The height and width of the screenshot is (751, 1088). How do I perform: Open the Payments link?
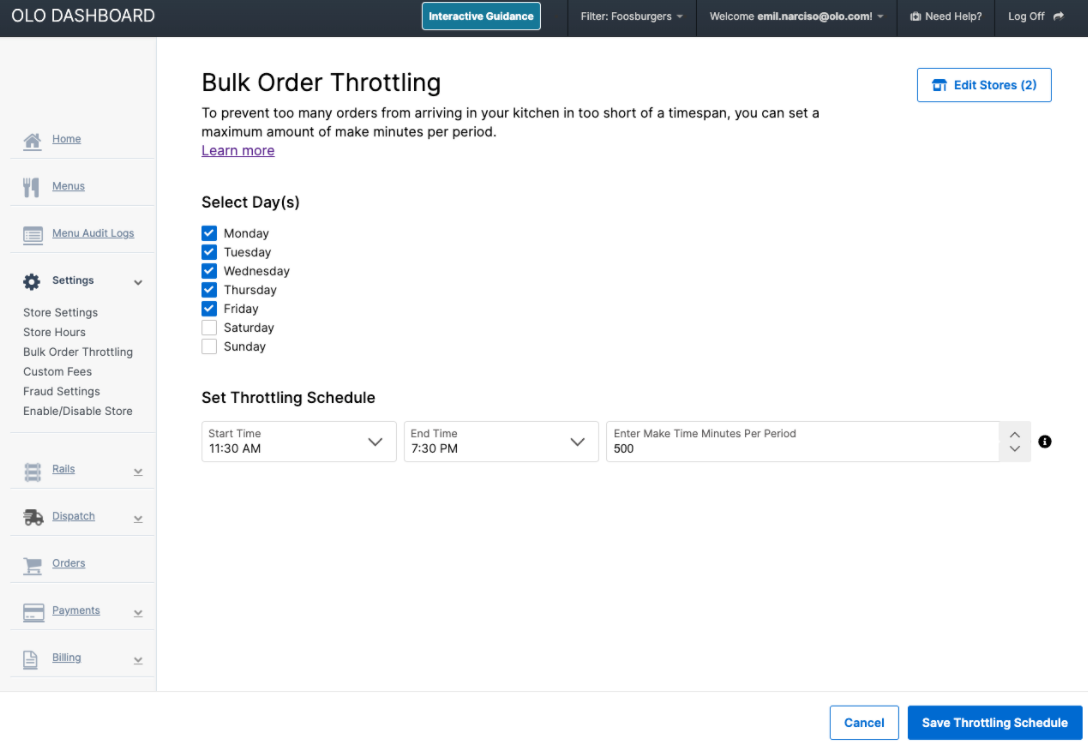coord(76,610)
